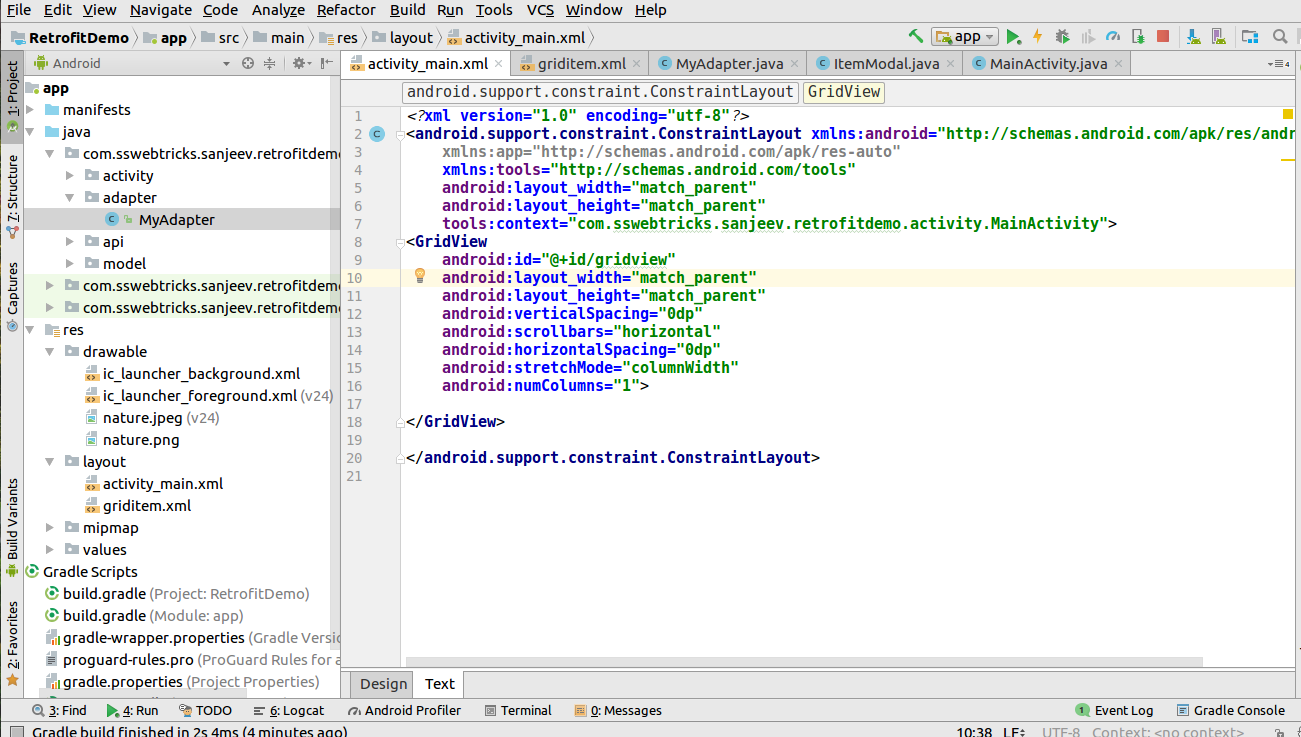Click gutter class icon on line 2
1301x737 pixels.
[376, 133]
